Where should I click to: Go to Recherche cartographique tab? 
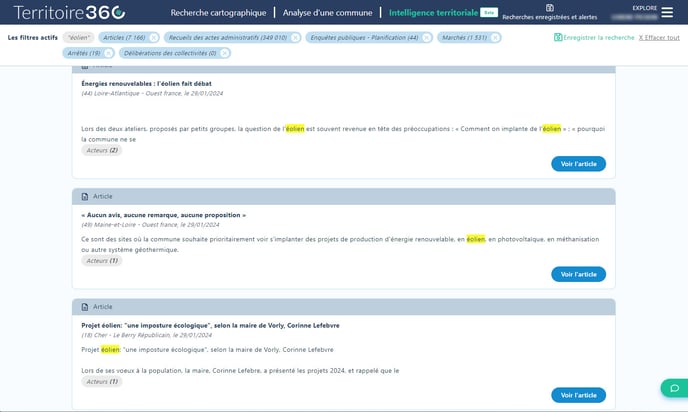click(x=218, y=13)
